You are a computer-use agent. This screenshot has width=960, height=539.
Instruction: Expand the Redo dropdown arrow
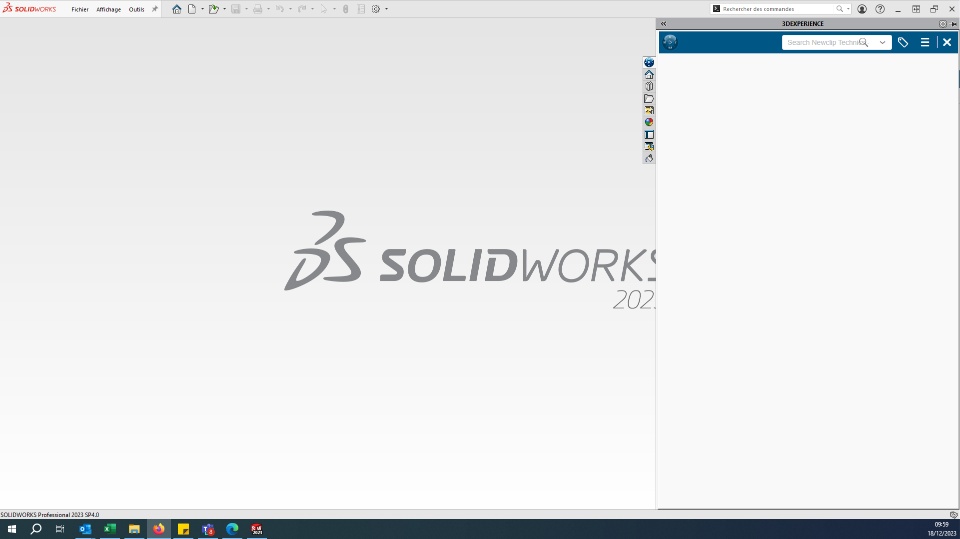point(312,9)
